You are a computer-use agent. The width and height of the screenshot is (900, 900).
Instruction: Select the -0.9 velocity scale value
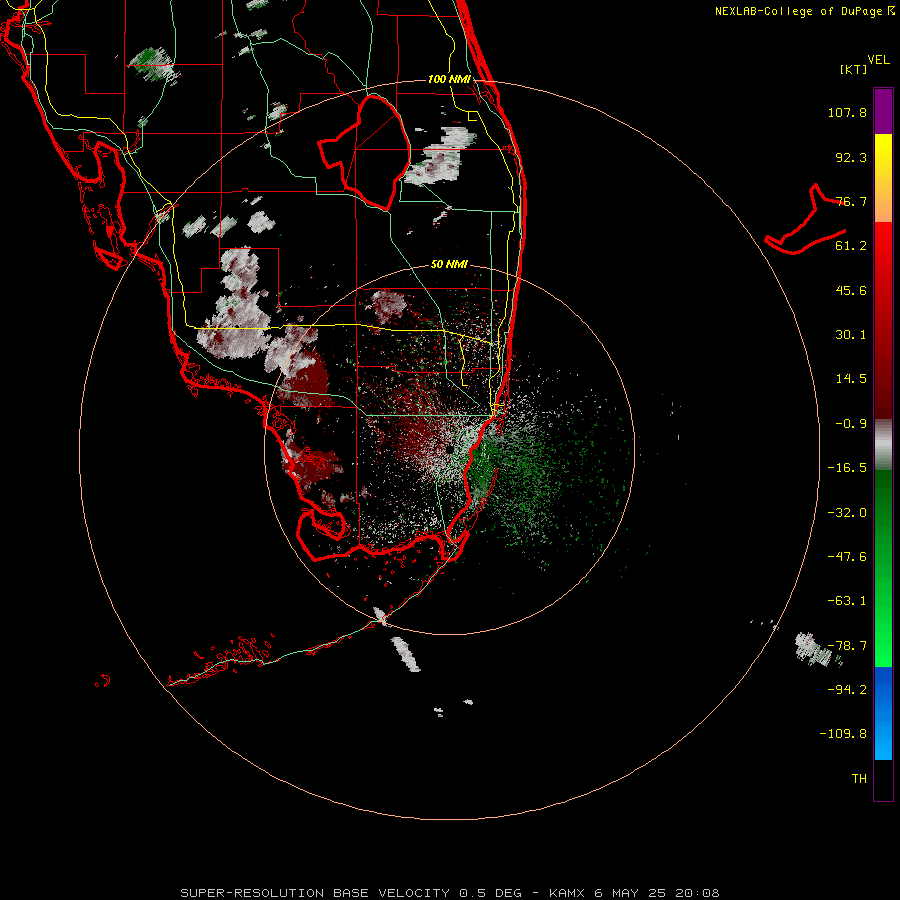pyautogui.click(x=851, y=424)
